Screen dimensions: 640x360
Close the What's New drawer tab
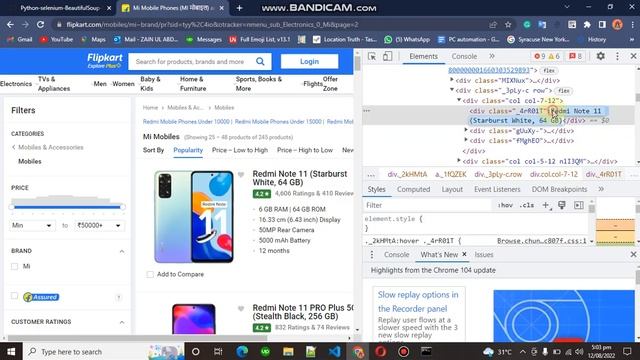point(464,254)
